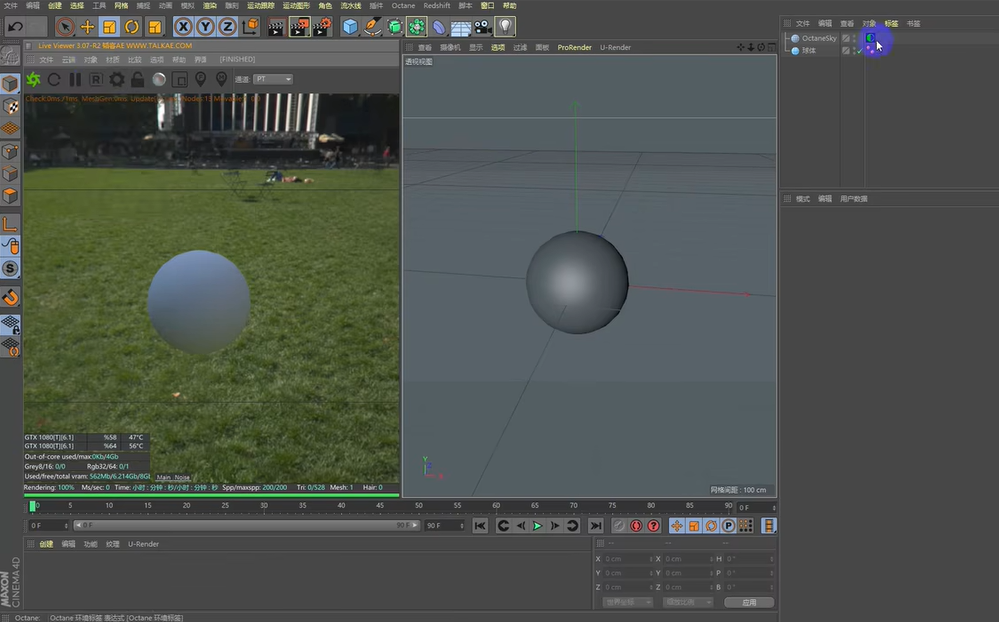
Task: Open the ProRender menu in the viewport
Action: (574, 47)
